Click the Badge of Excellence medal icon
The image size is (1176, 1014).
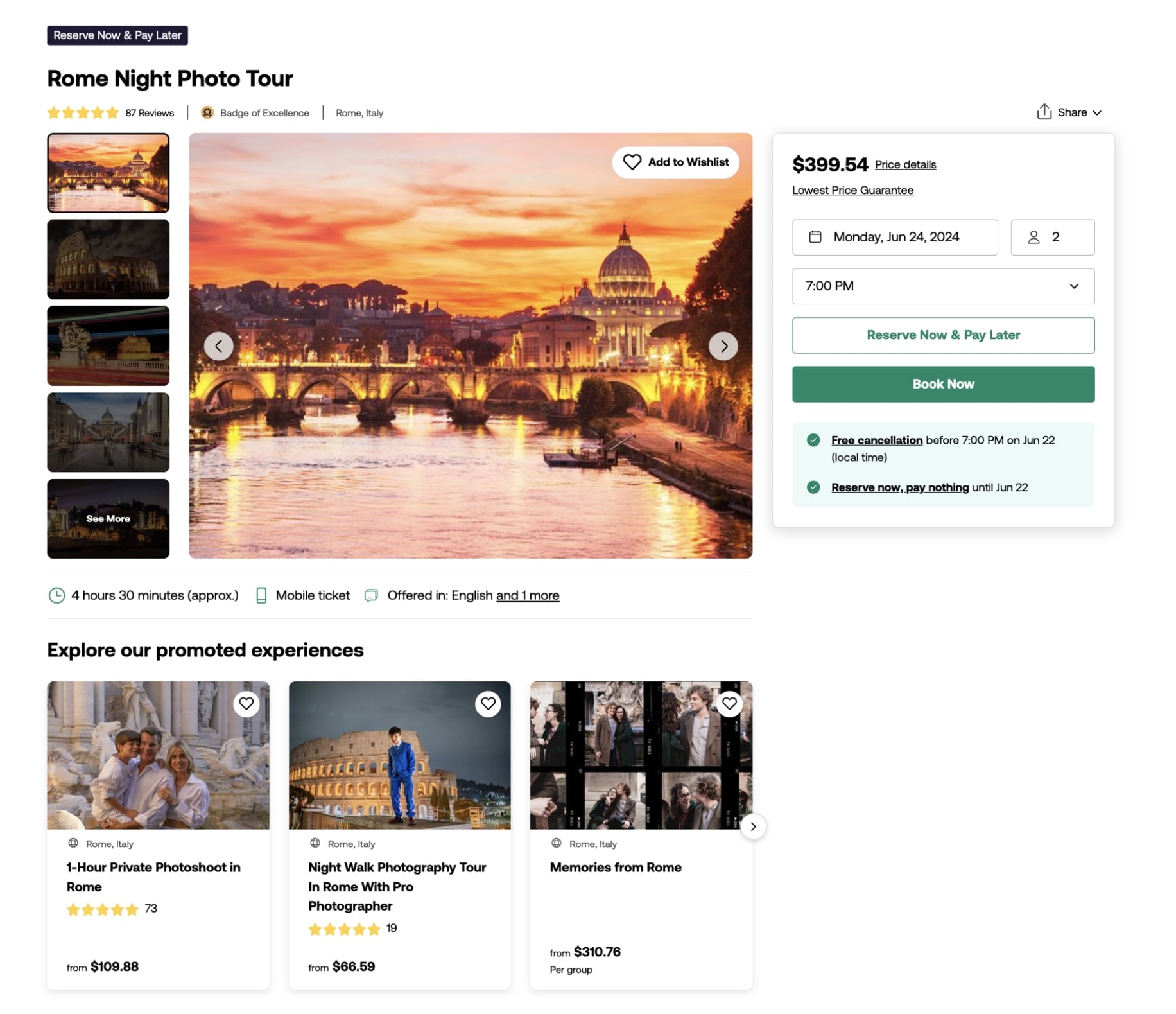[x=207, y=112]
